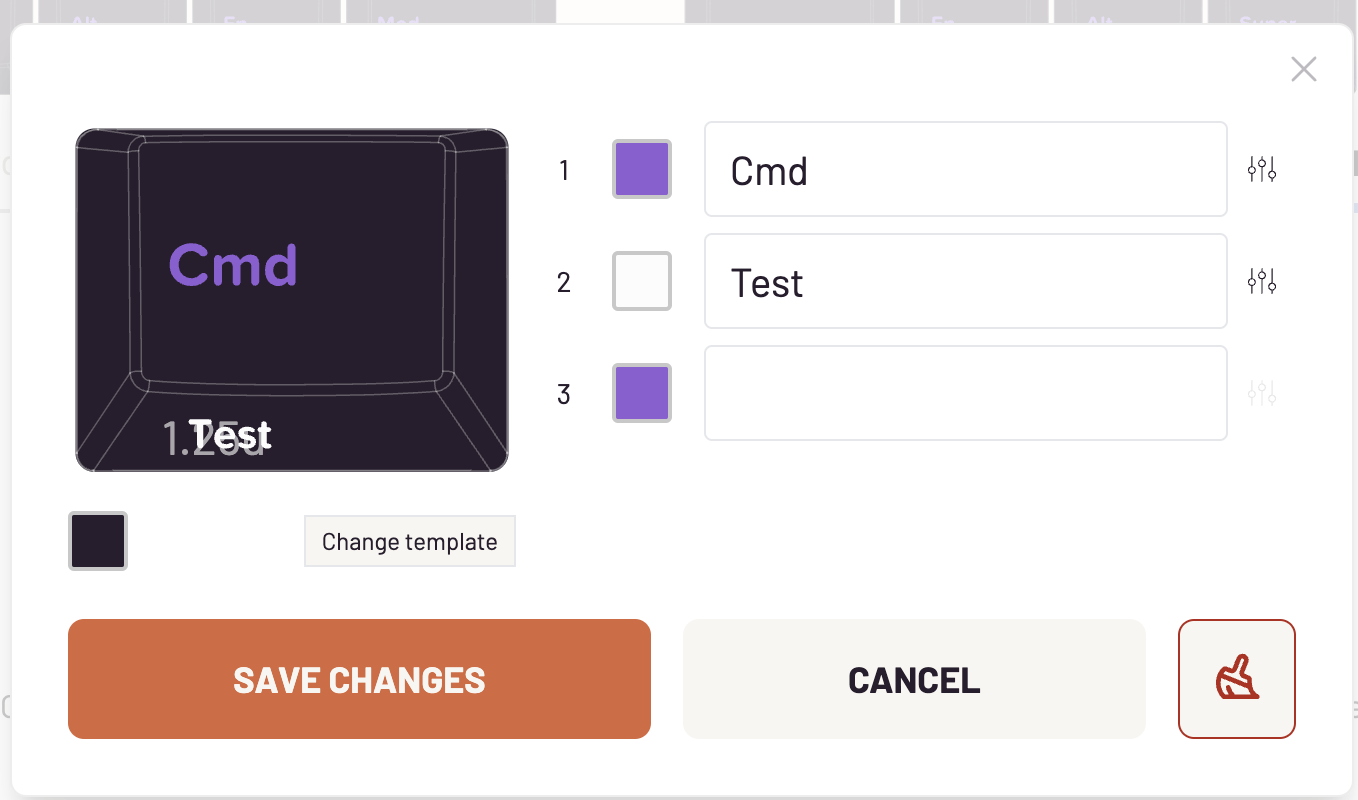Open the dark keycap background color swatch

pos(98,541)
